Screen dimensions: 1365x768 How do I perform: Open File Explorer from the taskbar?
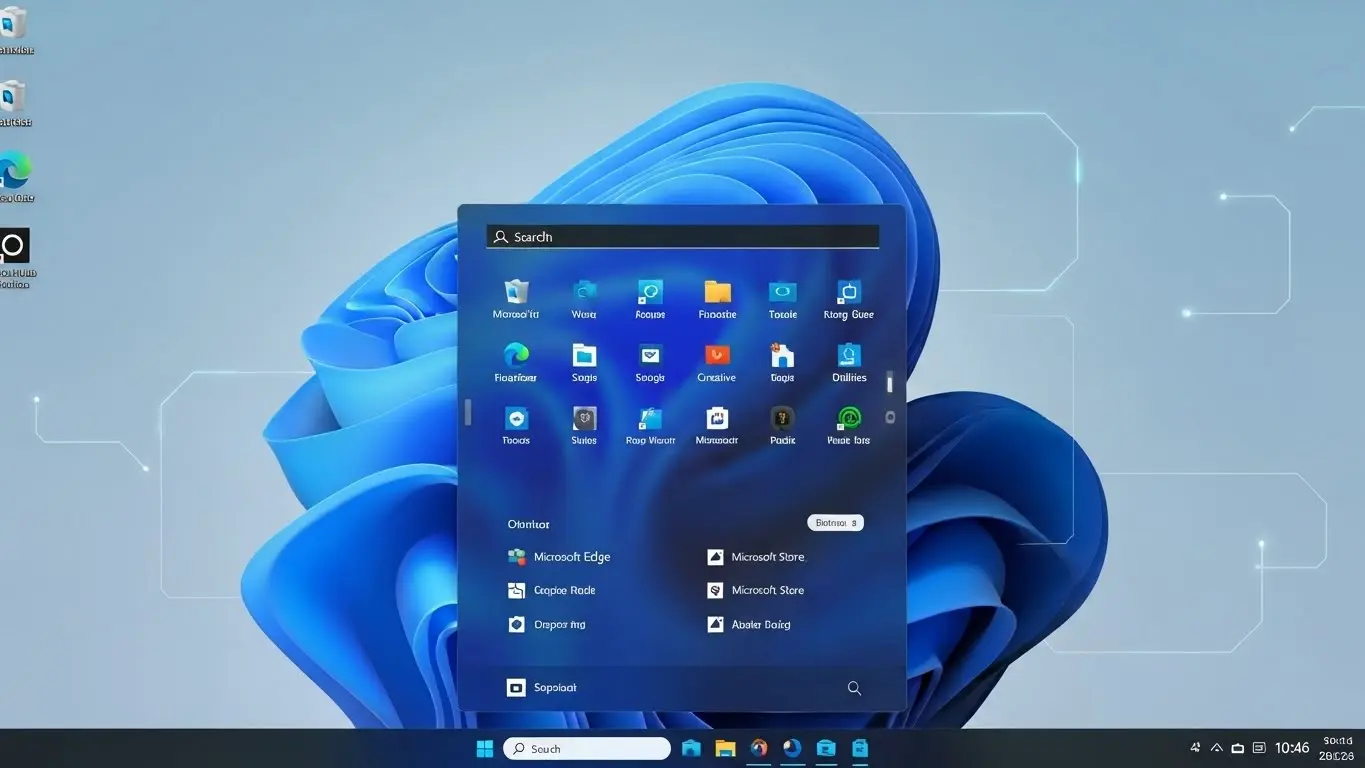(x=724, y=747)
